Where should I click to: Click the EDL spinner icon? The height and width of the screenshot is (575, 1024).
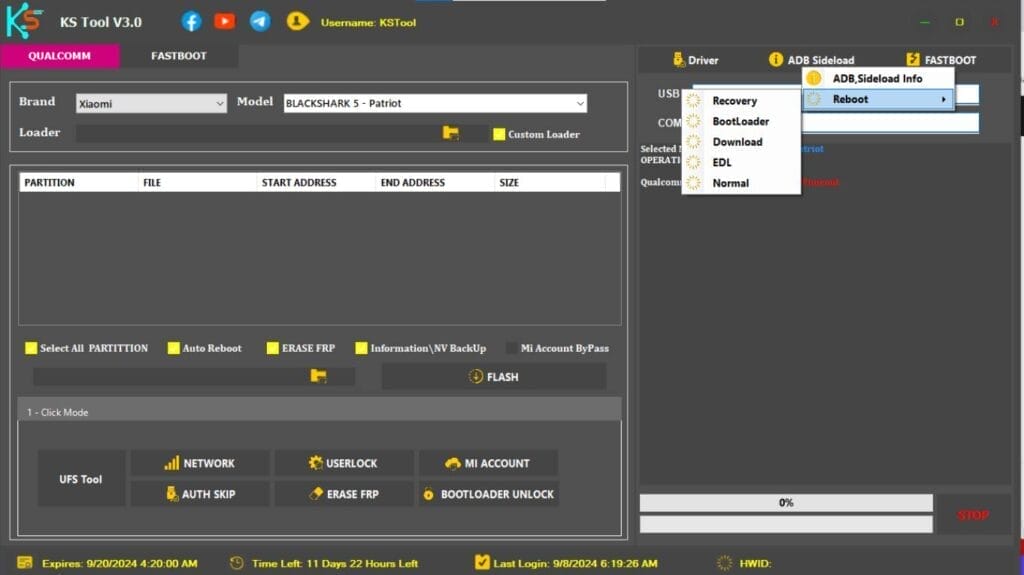point(694,162)
